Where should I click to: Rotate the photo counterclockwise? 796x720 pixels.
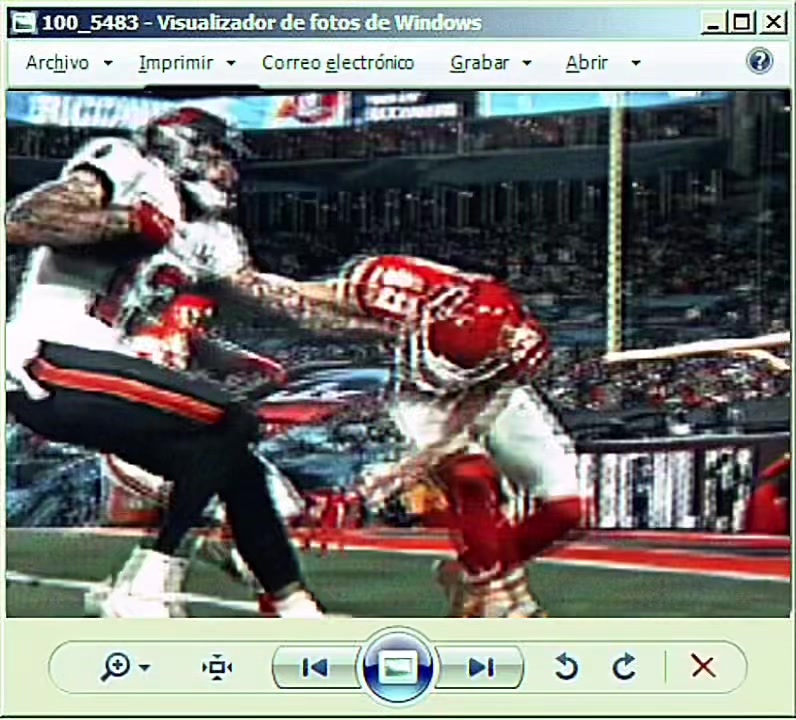(x=566, y=667)
